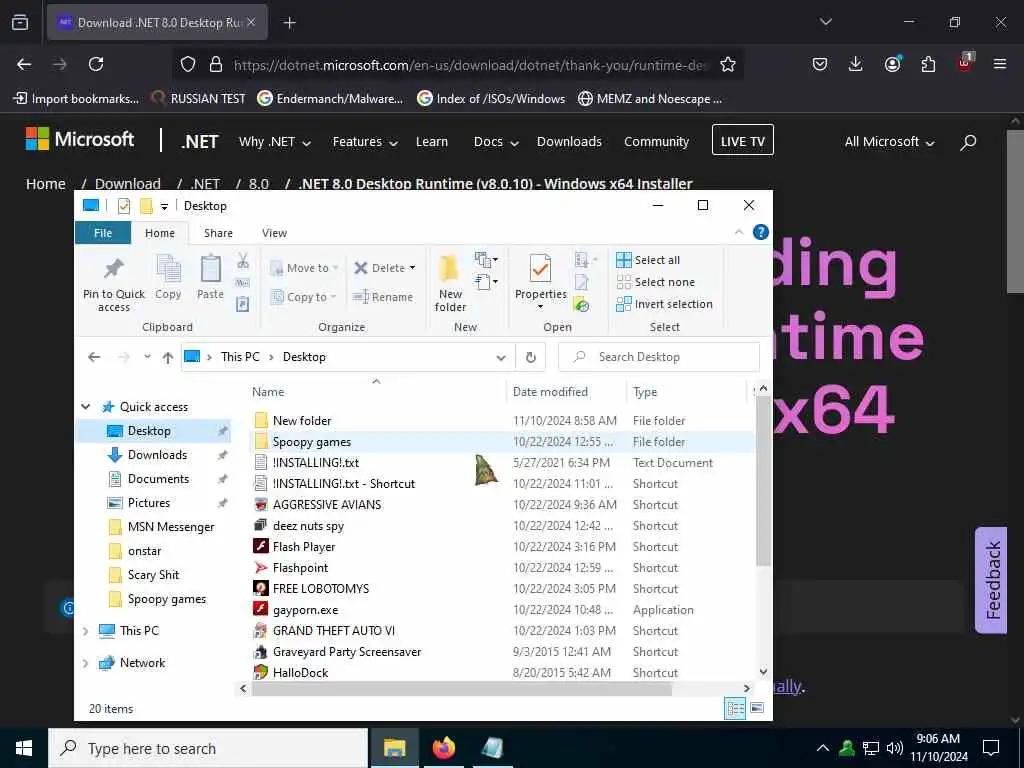Image resolution: width=1024 pixels, height=768 pixels.
Task: Click Explorer back navigation arrow
Action: 94,357
